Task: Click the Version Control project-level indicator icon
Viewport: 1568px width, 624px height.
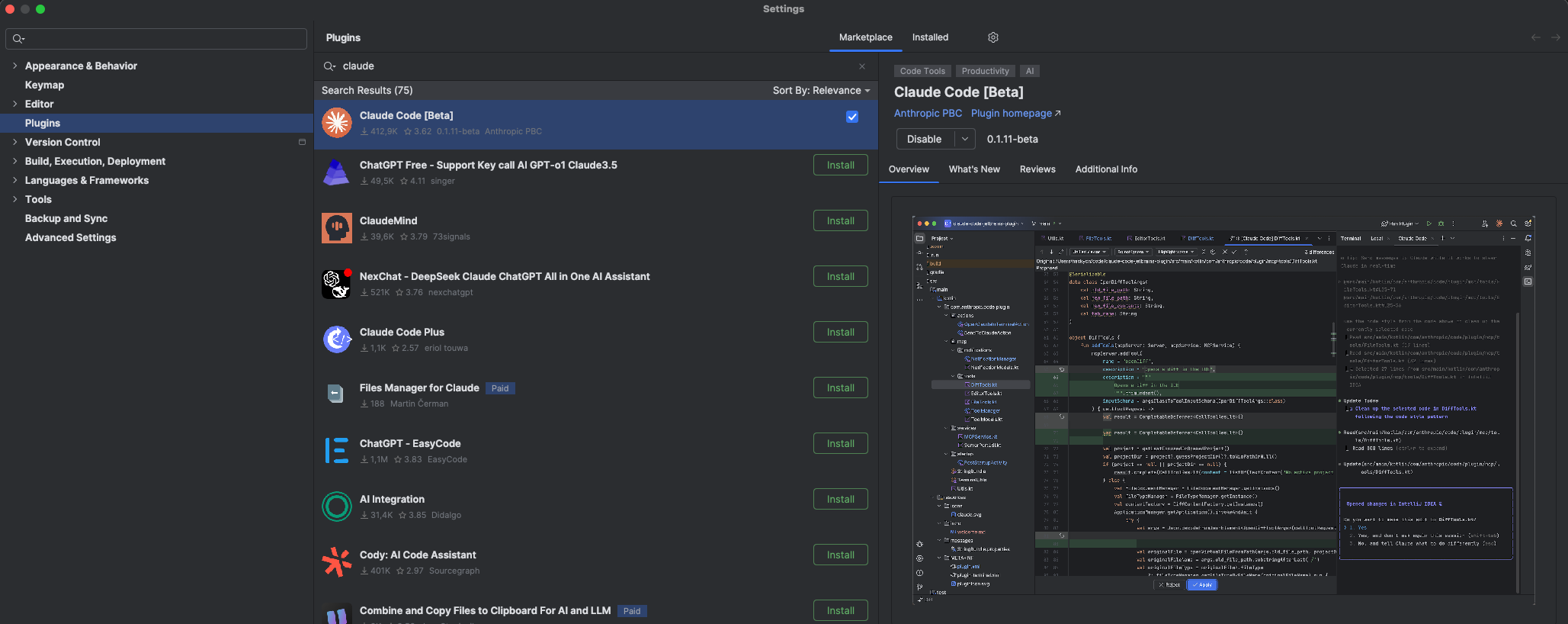Action: click(302, 142)
